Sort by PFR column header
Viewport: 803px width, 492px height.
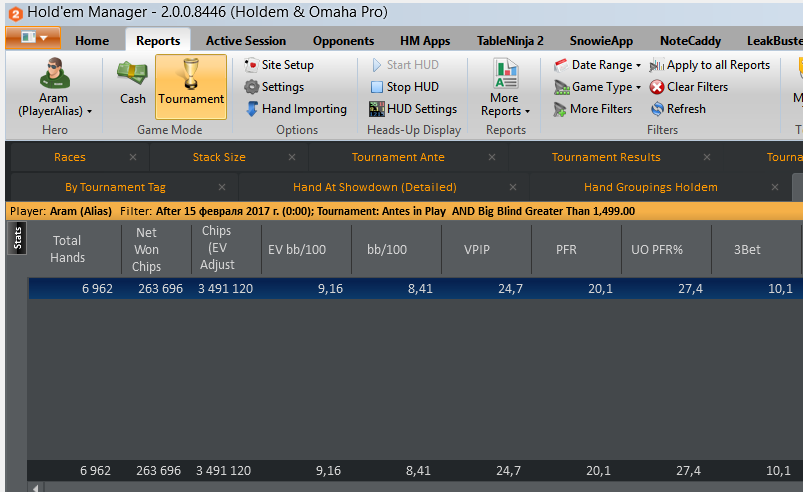pyautogui.click(x=566, y=249)
